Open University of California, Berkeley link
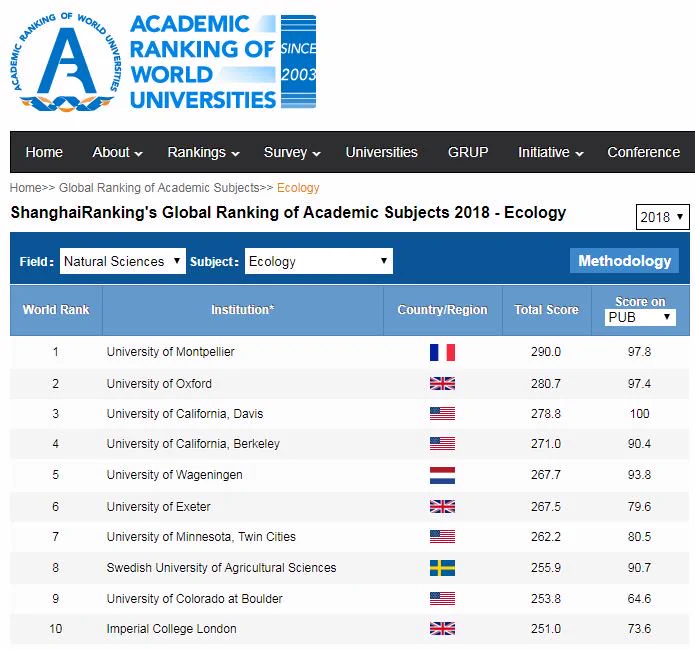 click(x=193, y=444)
